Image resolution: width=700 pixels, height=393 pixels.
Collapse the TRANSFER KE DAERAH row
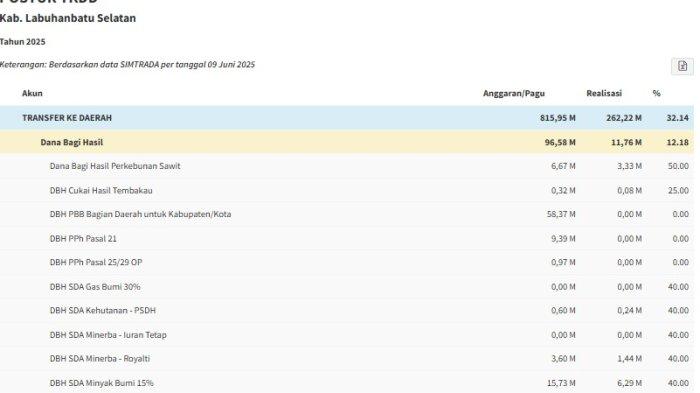[347, 118]
